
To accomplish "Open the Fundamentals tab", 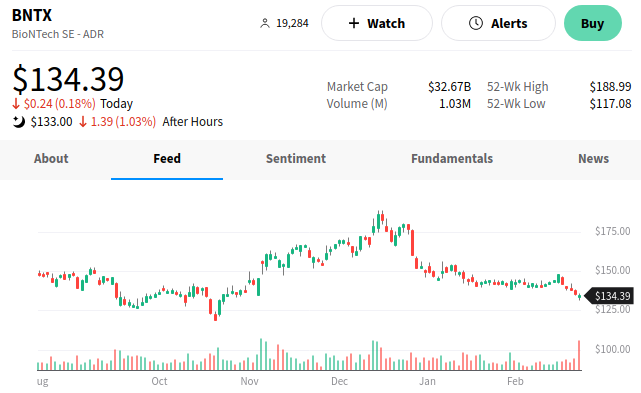I will point(452,159).
